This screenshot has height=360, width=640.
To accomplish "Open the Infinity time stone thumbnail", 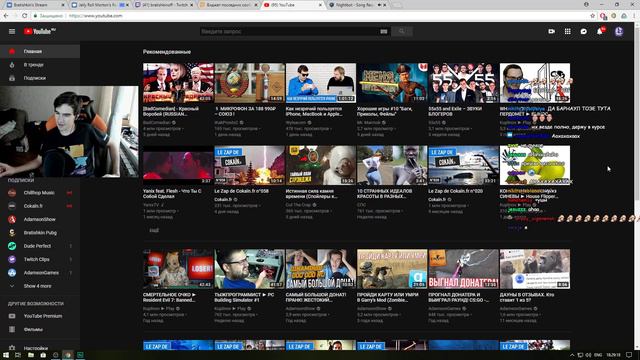I will 321,165.
